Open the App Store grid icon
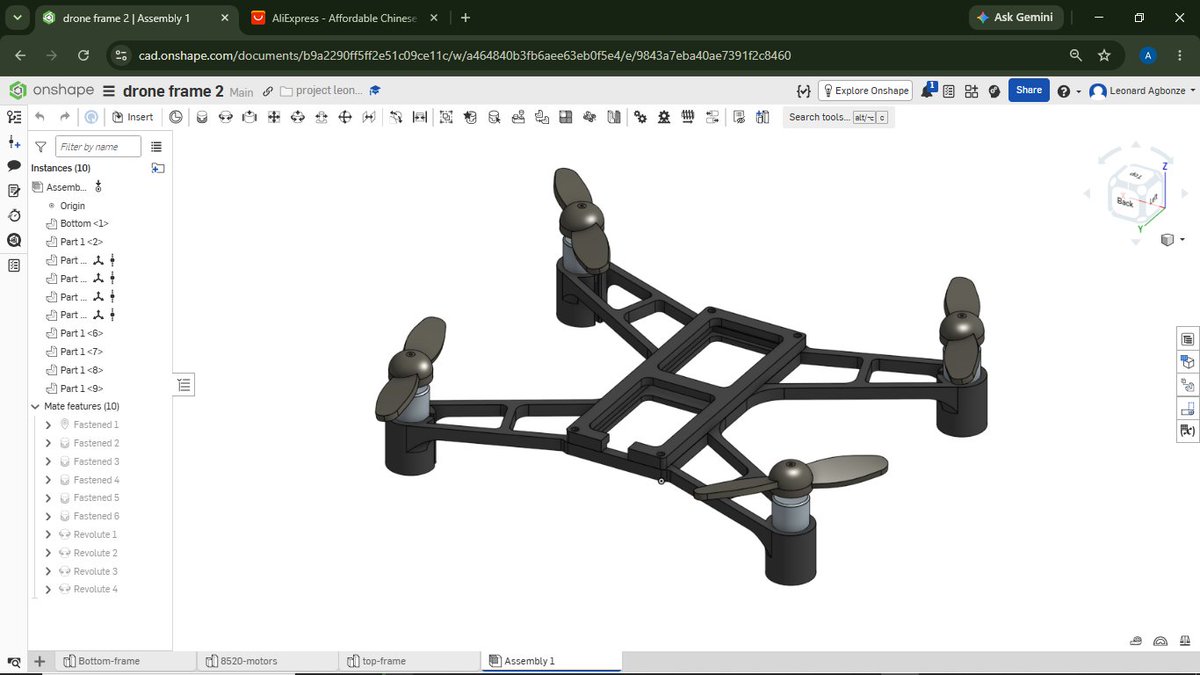 [971, 90]
